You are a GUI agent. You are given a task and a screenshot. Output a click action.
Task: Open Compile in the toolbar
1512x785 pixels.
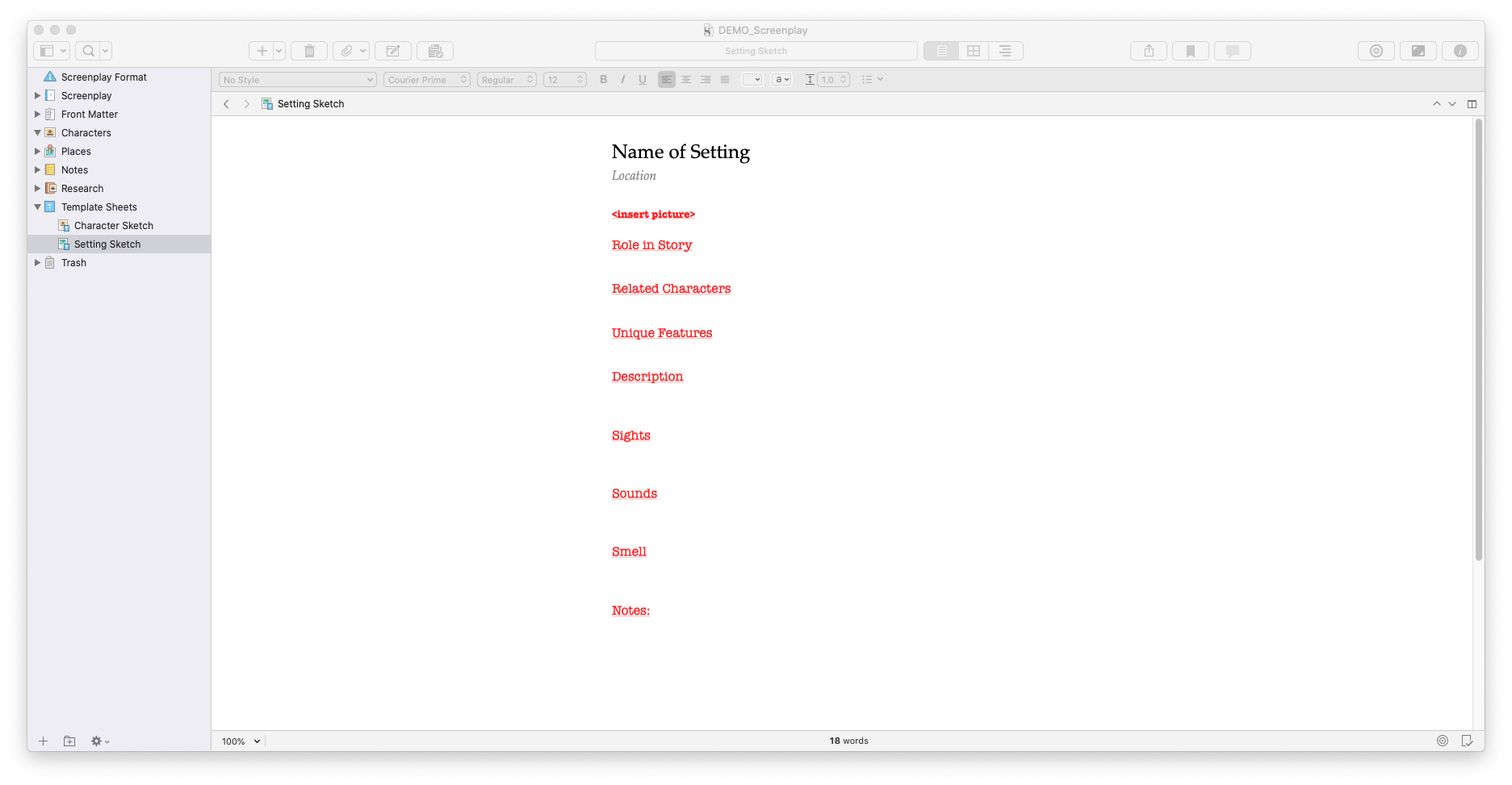click(x=435, y=50)
